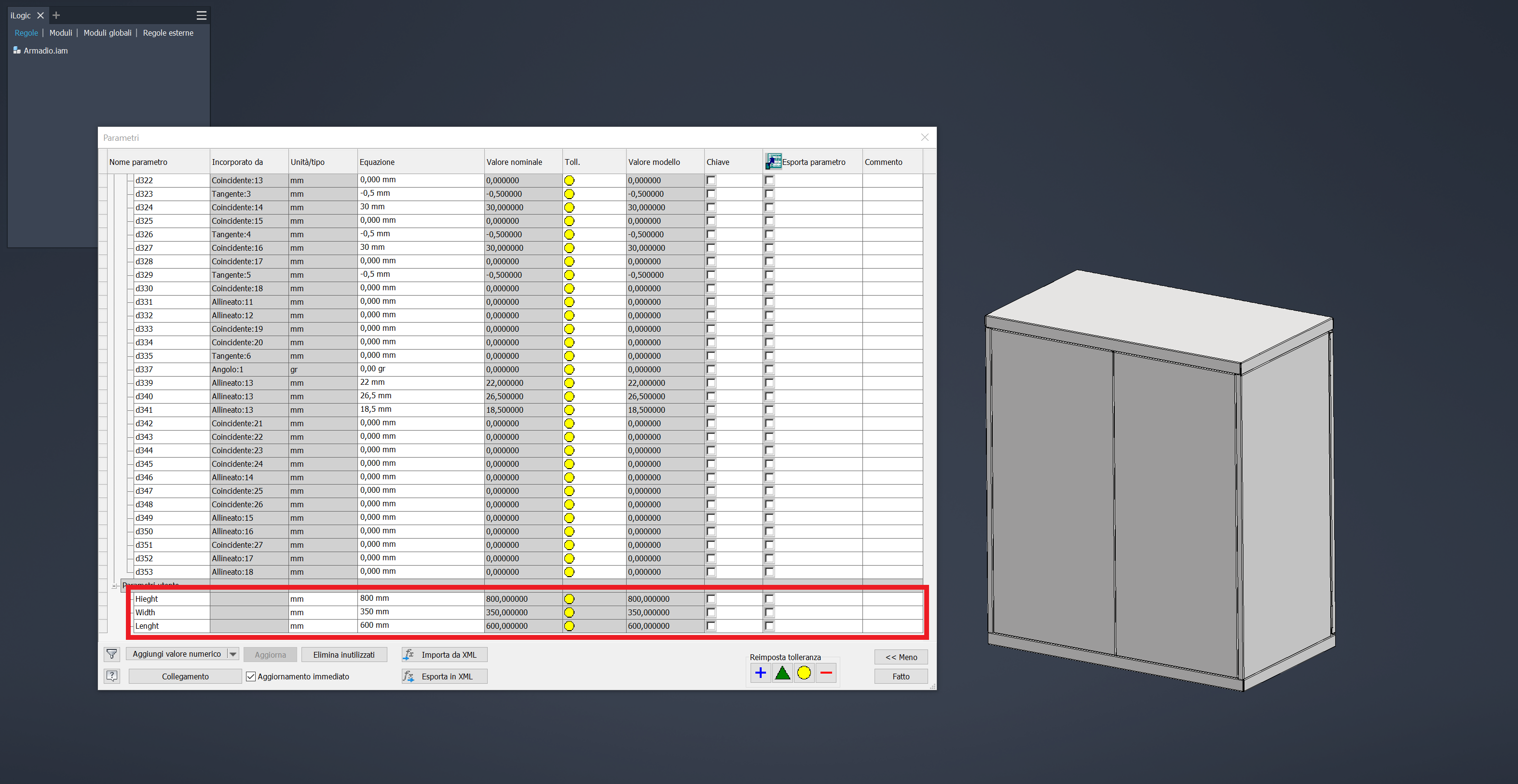Collapse dialog with << Meno button
Viewport: 1518px width, 784px height.
(901, 657)
